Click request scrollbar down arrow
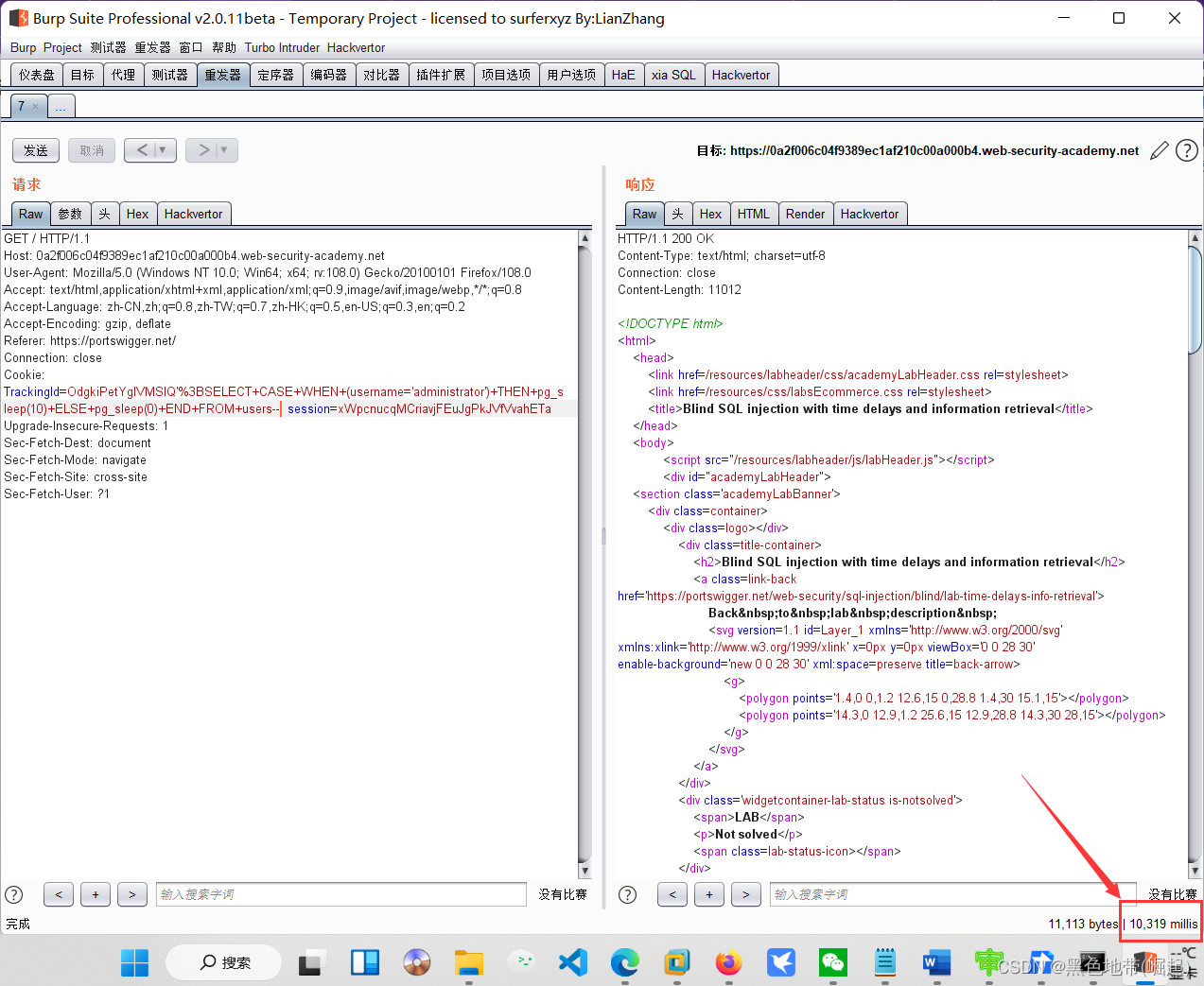 585,871
